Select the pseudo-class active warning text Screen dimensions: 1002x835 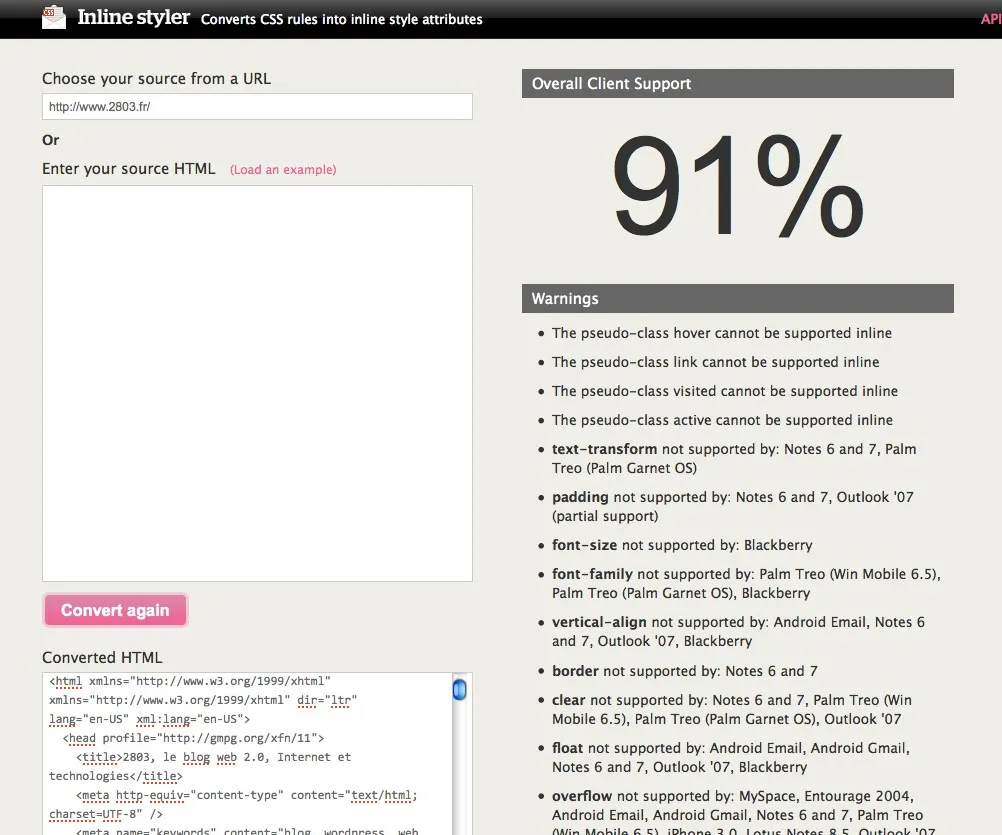pyautogui.click(x=723, y=420)
